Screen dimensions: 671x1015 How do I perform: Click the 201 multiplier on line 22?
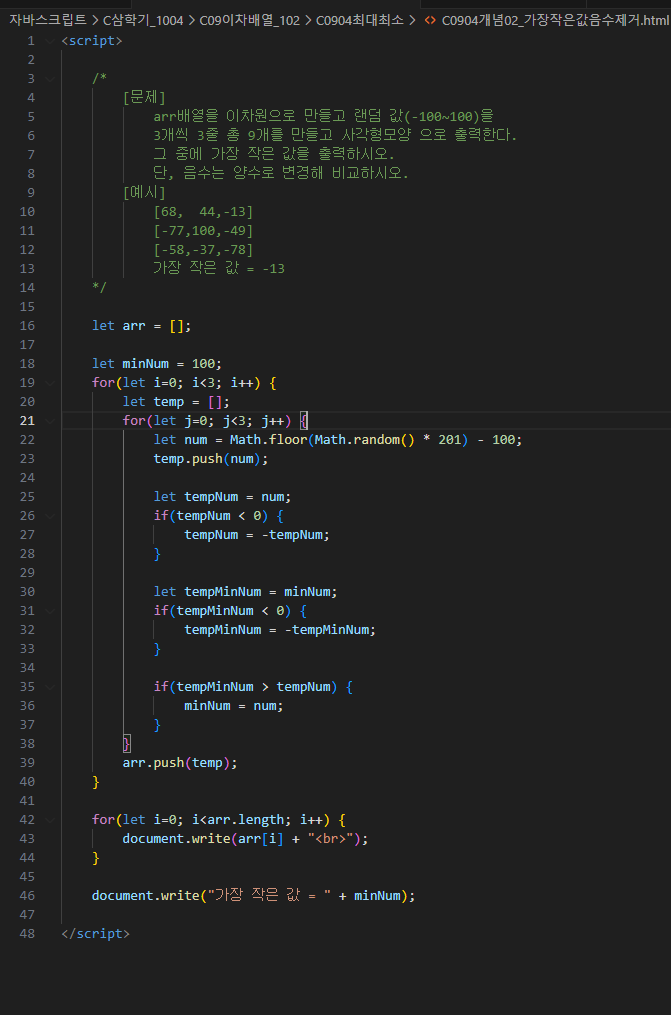(450, 440)
